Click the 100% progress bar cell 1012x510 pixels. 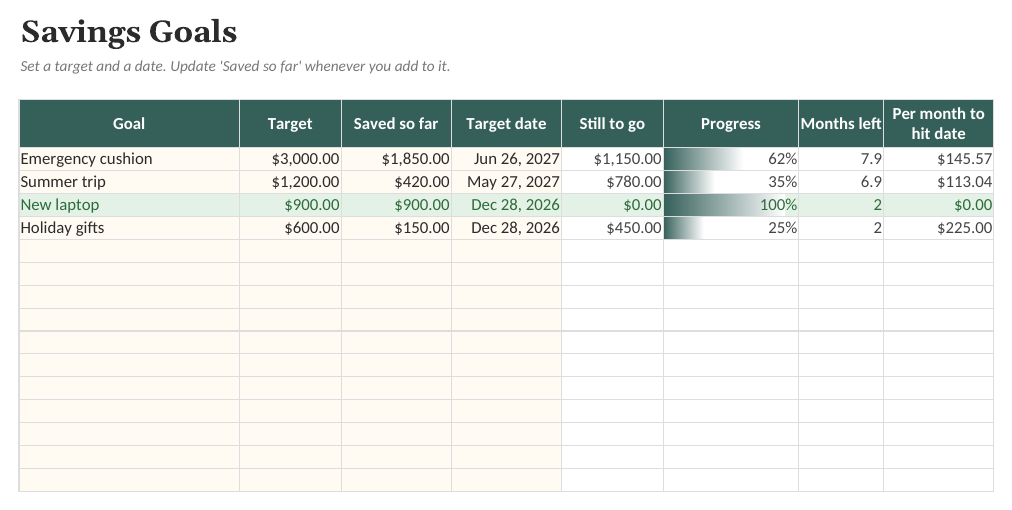(x=731, y=205)
